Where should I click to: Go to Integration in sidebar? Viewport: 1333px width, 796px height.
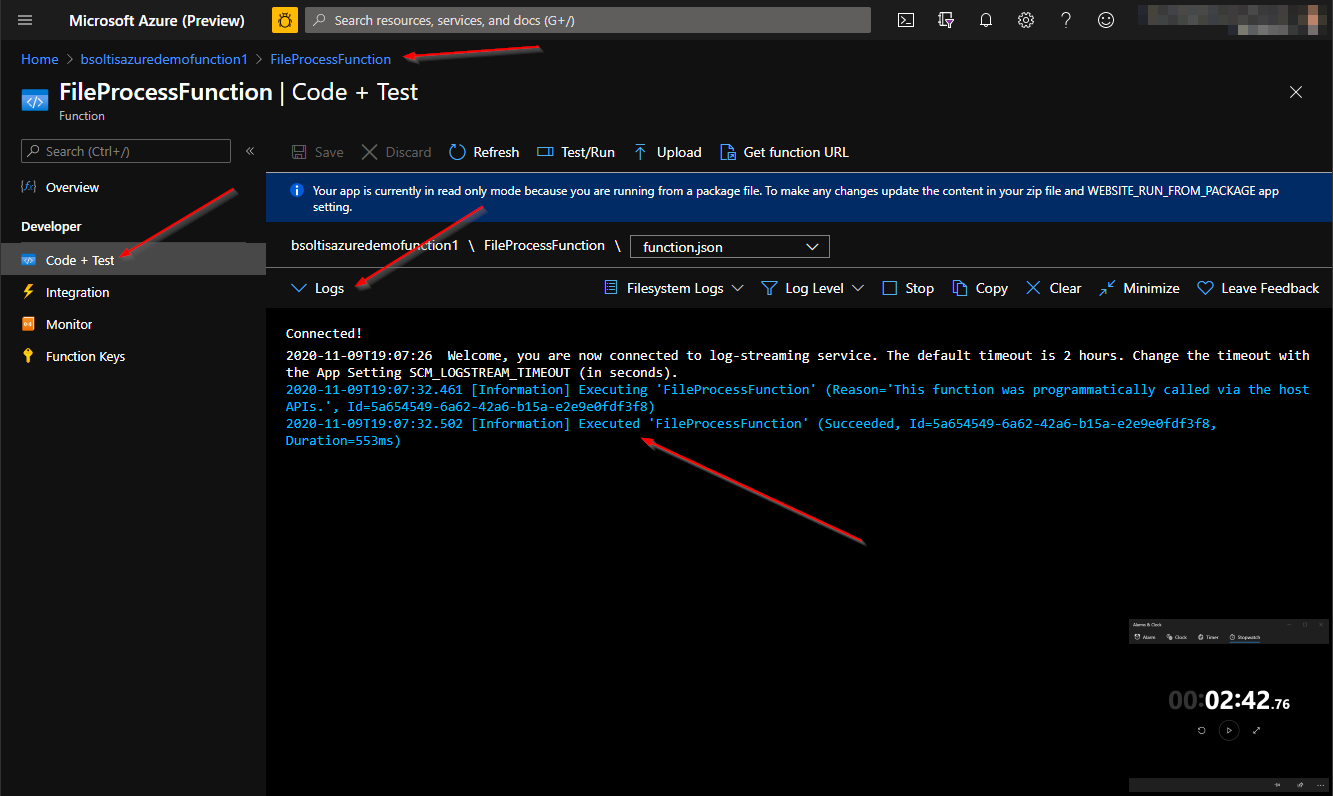(x=77, y=292)
